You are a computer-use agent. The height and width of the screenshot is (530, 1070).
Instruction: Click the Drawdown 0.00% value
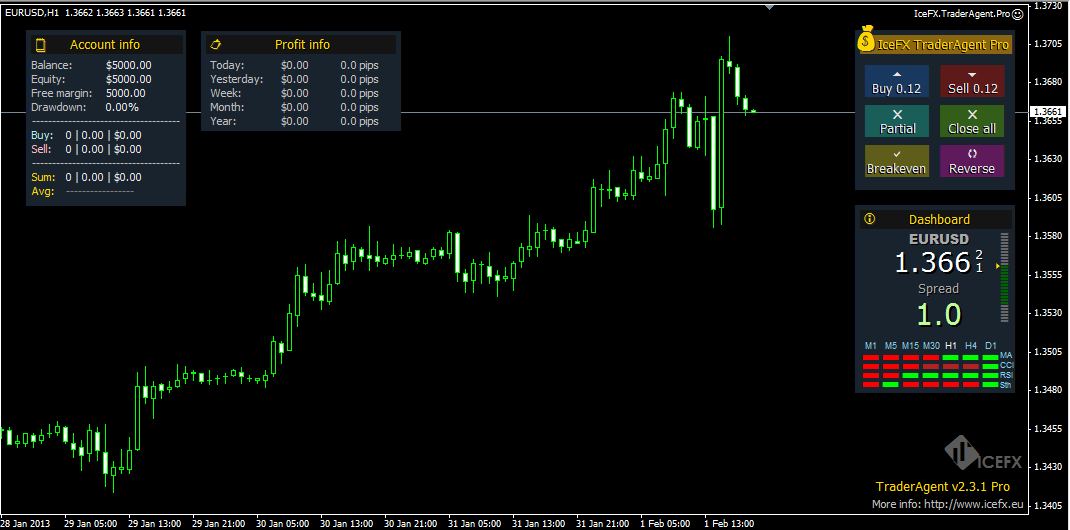coord(122,107)
